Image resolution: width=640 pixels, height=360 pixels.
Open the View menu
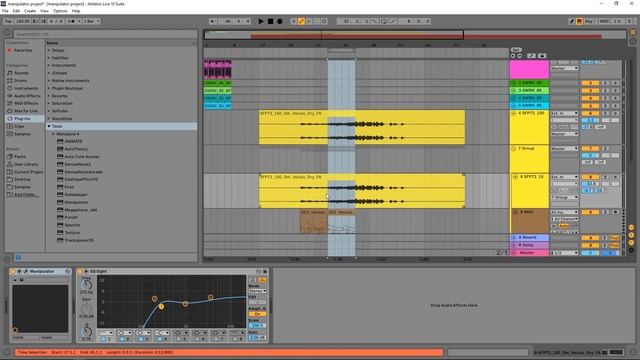coord(44,11)
